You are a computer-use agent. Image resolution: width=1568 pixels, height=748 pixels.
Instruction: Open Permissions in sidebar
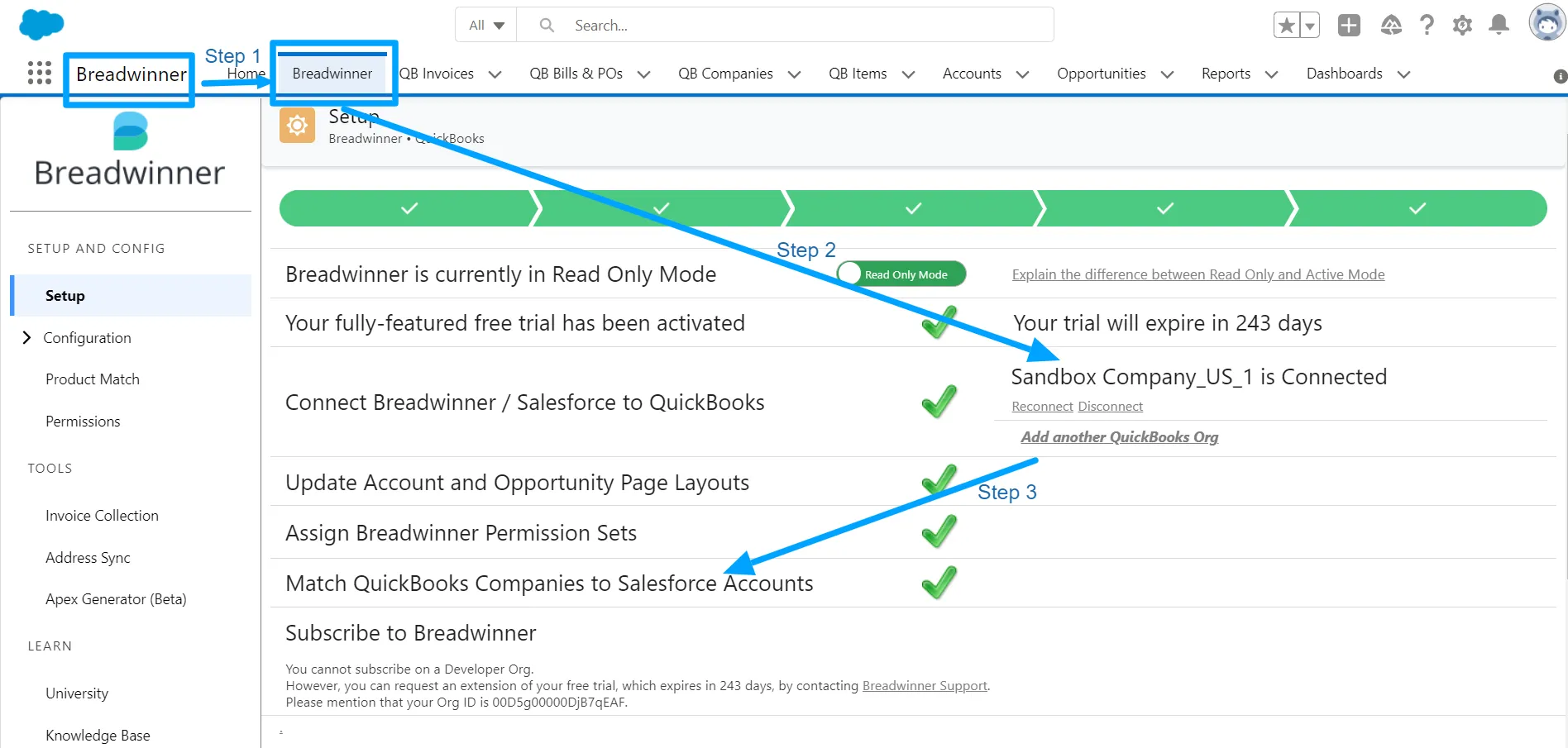(x=83, y=422)
